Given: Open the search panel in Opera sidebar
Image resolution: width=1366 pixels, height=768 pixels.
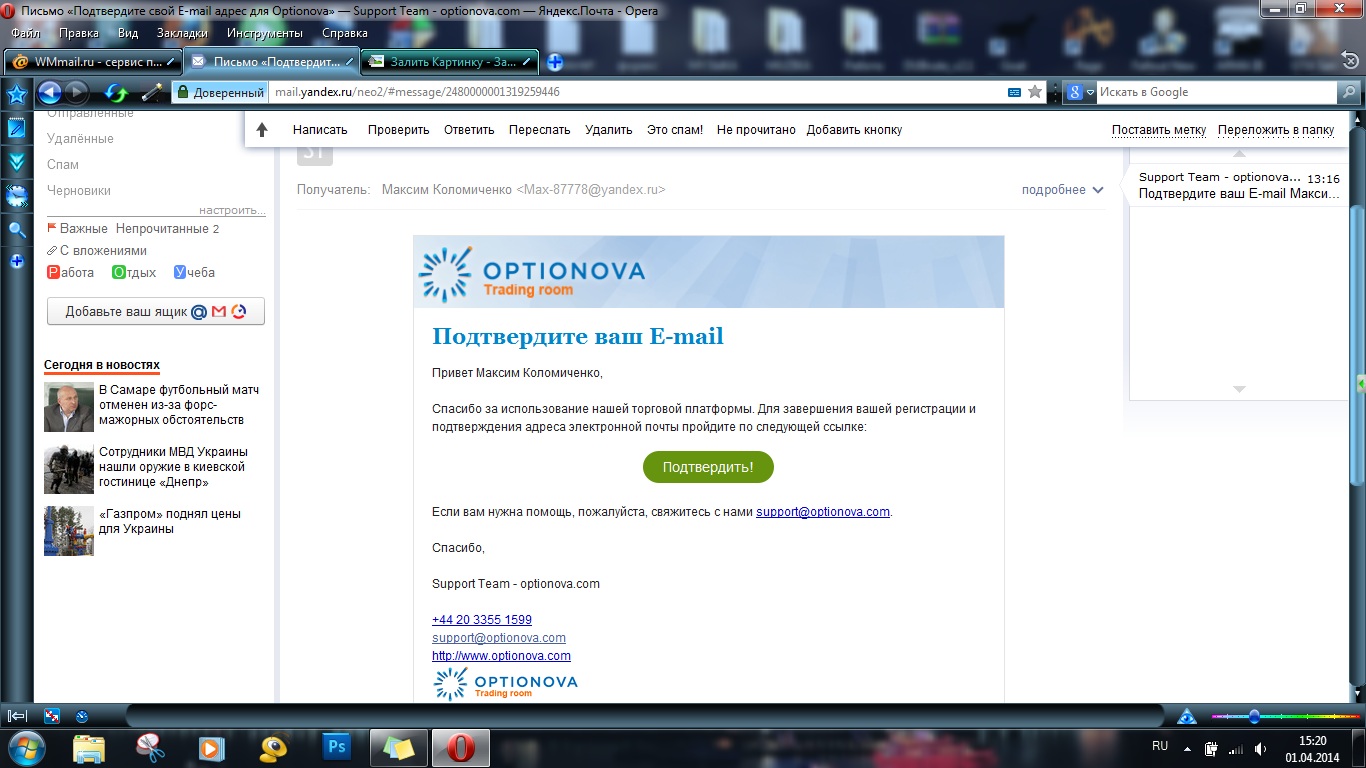Looking at the screenshot, I should [x=16, y=229].
